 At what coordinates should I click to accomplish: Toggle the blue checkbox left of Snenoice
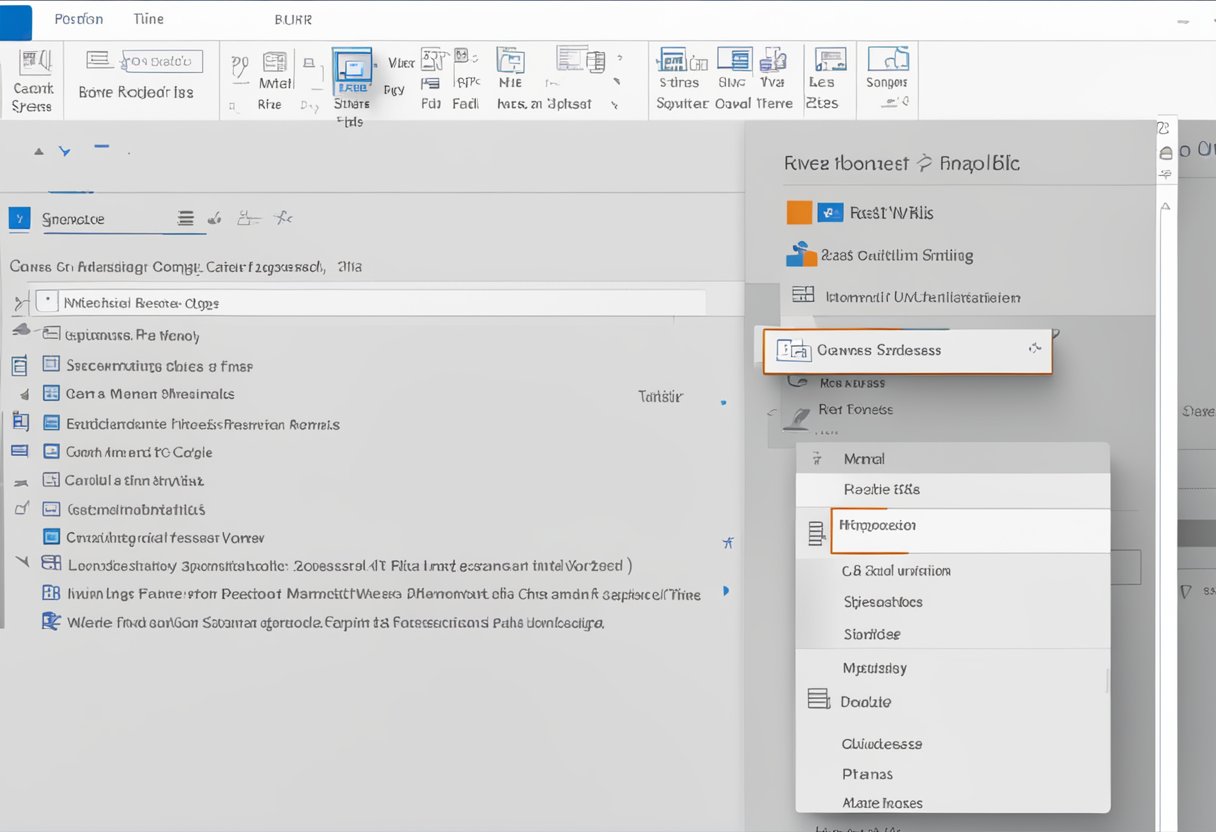click(x=19, y=219)
